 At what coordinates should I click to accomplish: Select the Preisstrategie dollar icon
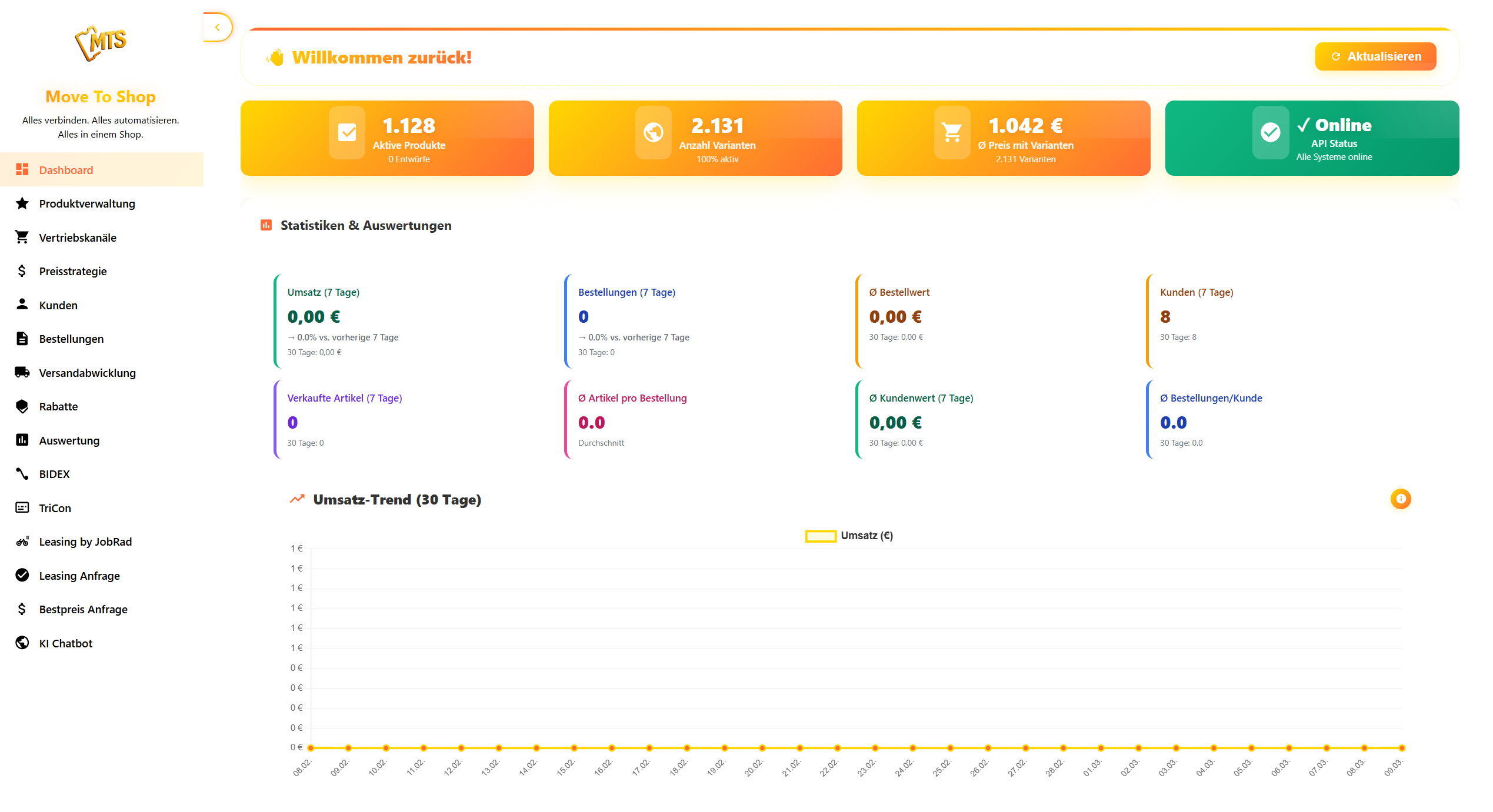[x=22, y=270]
